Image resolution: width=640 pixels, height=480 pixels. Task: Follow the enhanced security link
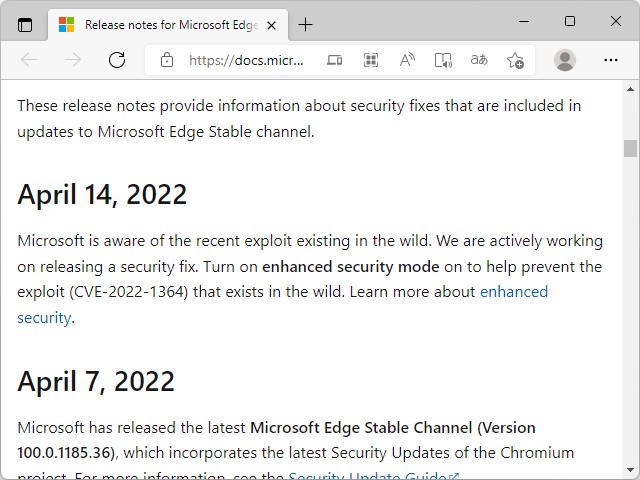point(514,292)
